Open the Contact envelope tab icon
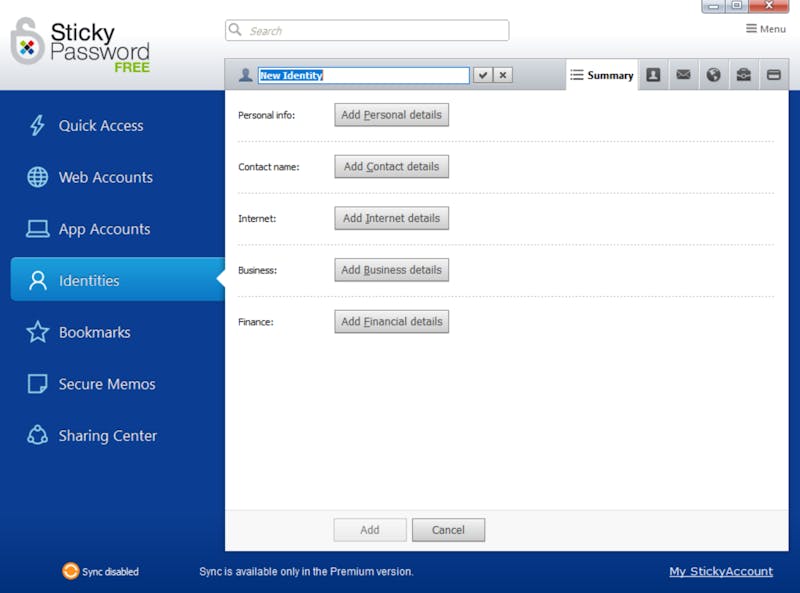The height and width of the screenshot is (593, 800). click(683, 75)
